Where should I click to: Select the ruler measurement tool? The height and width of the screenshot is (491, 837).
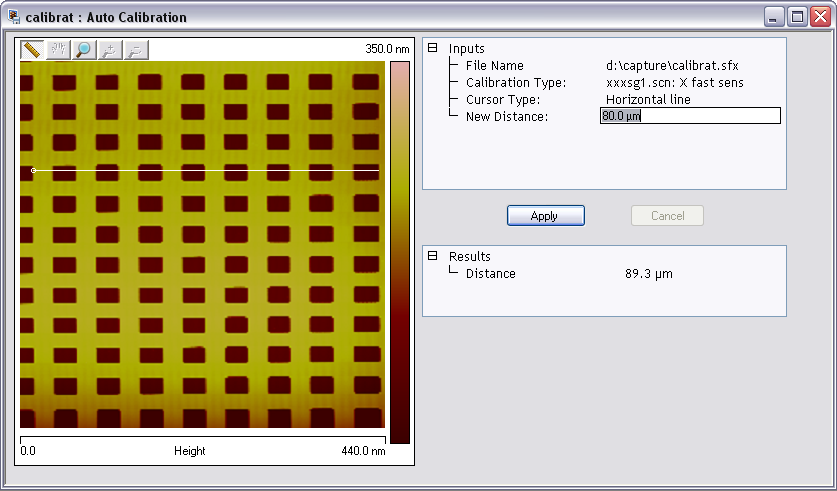[32, 49]
